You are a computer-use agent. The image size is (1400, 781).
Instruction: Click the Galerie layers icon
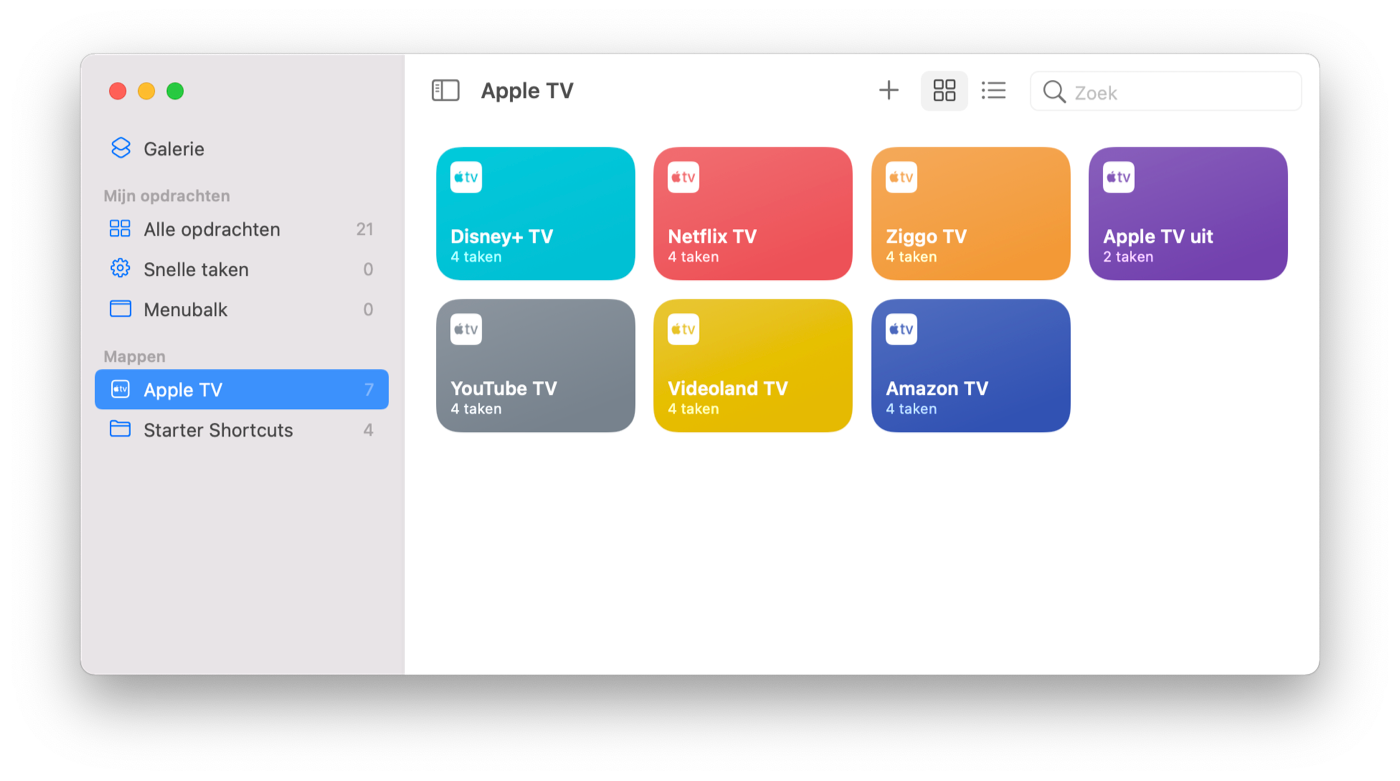[x=120, y=148]
